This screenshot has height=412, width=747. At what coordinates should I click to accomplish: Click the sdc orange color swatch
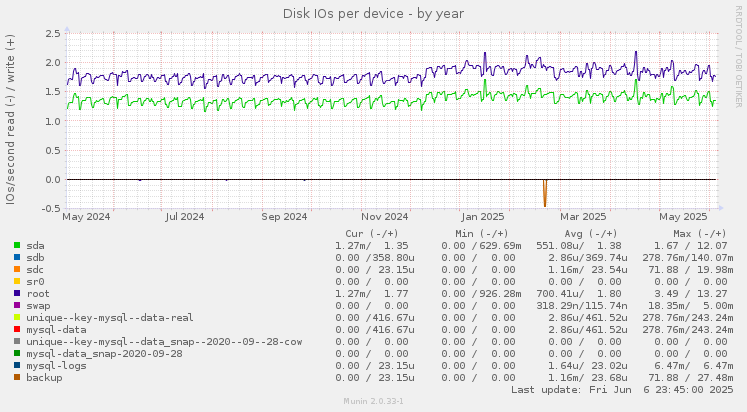point(17,269)
